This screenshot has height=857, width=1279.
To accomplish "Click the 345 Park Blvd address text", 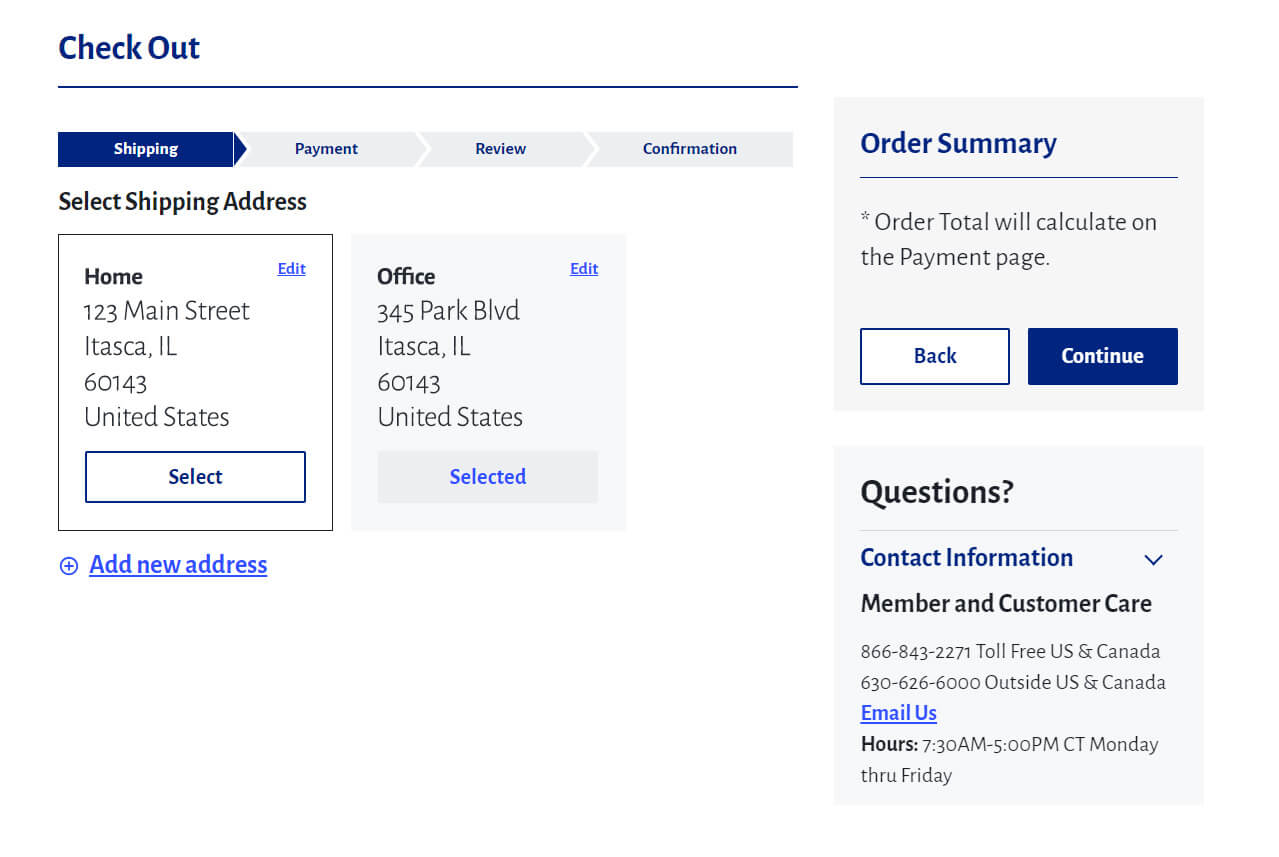I will coord(448,311).
